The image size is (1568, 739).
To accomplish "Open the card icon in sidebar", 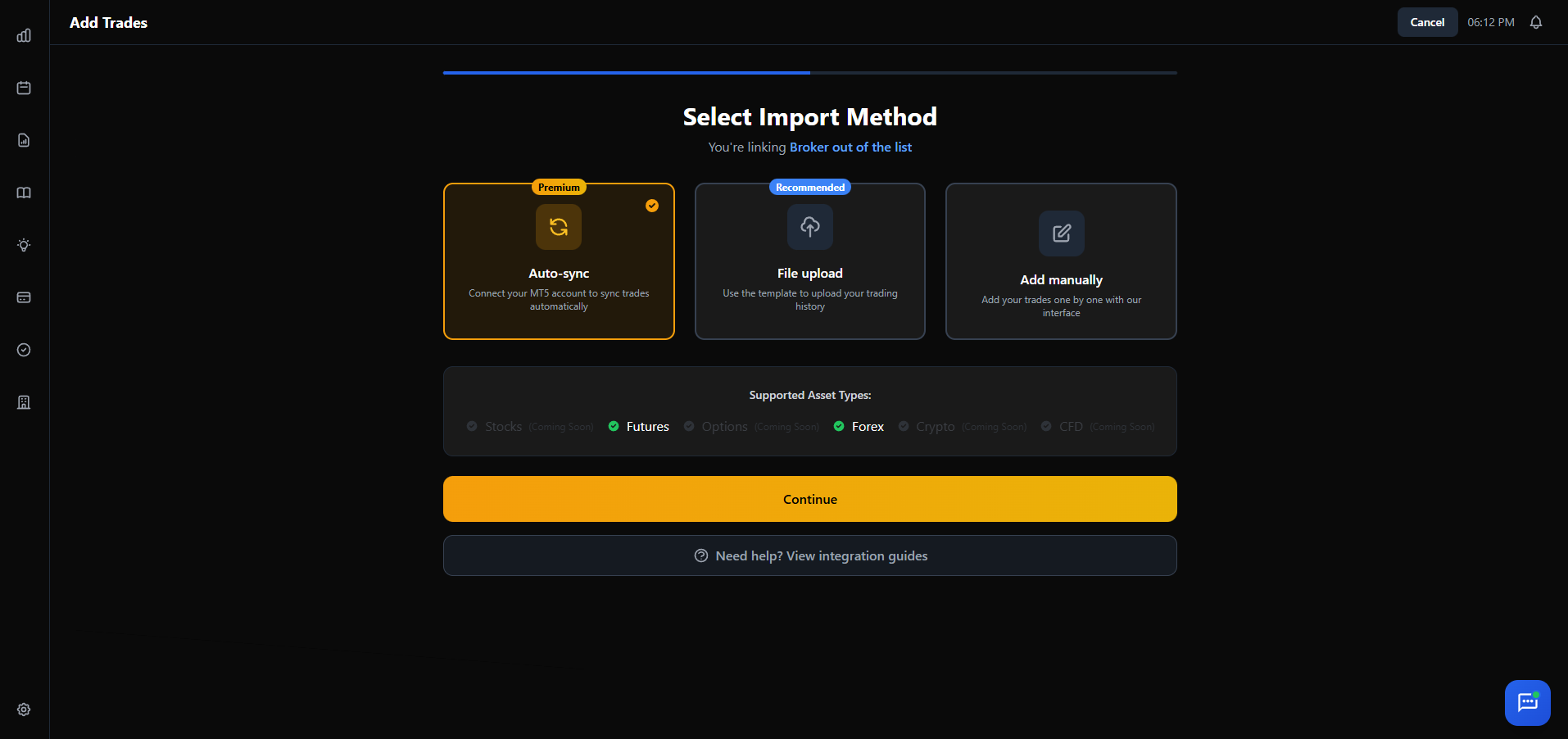I will pyautogui.click(x=24, y=297).
